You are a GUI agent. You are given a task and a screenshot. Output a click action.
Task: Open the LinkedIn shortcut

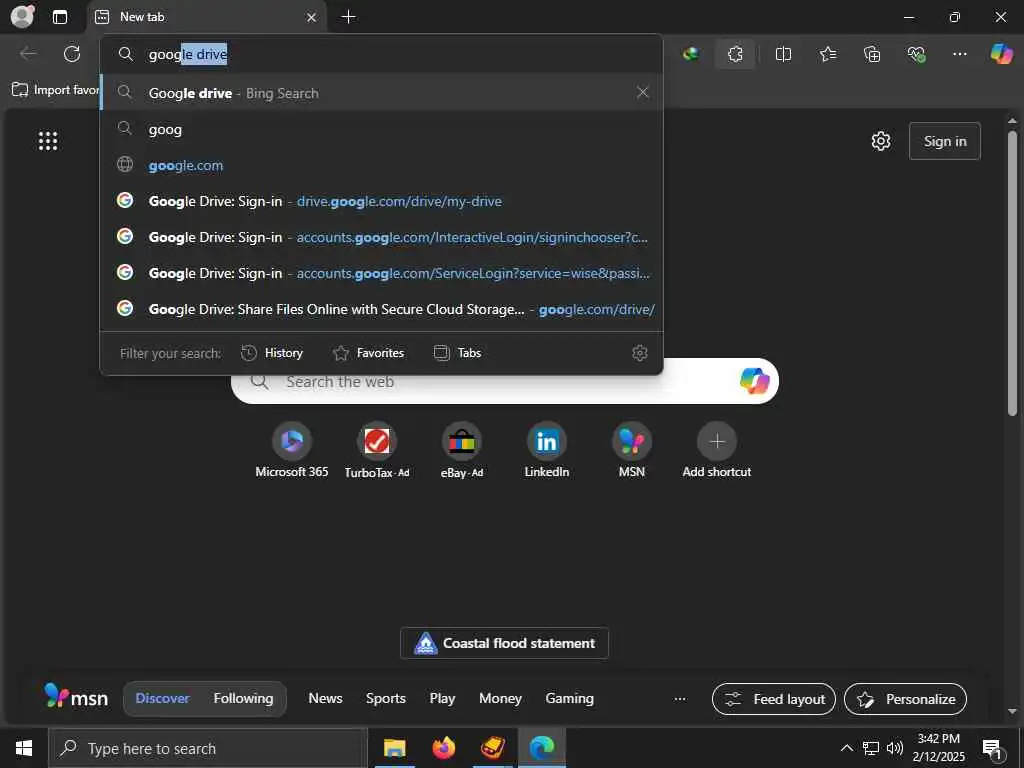(x=547, y=451)
